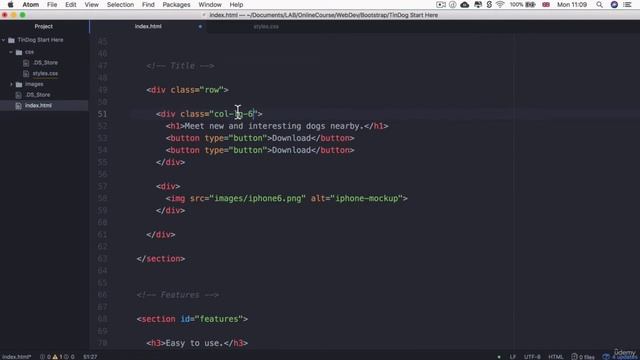
Task: Click the second Download button code line
Action: click(x=260, y=150)
